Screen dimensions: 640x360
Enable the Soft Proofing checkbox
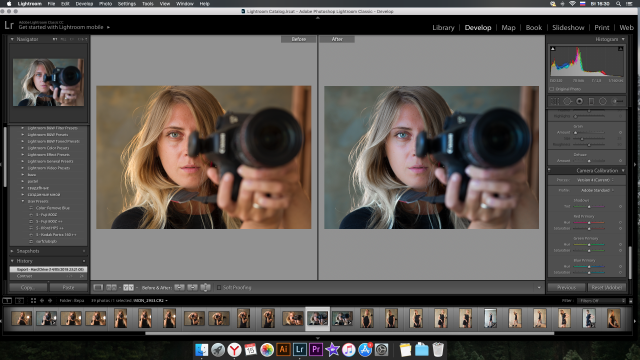219,287
